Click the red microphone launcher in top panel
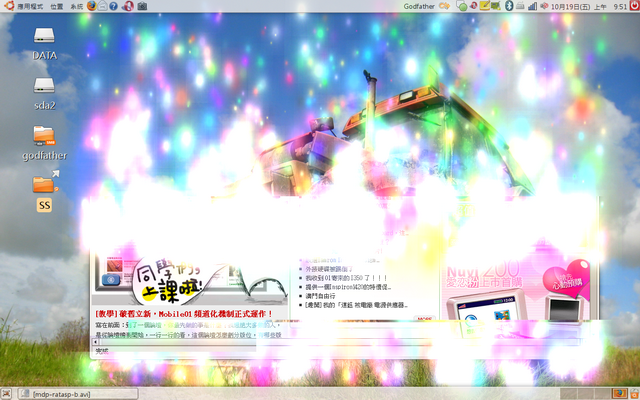Viewport: 640px width, 400px height. pos(128,6)
